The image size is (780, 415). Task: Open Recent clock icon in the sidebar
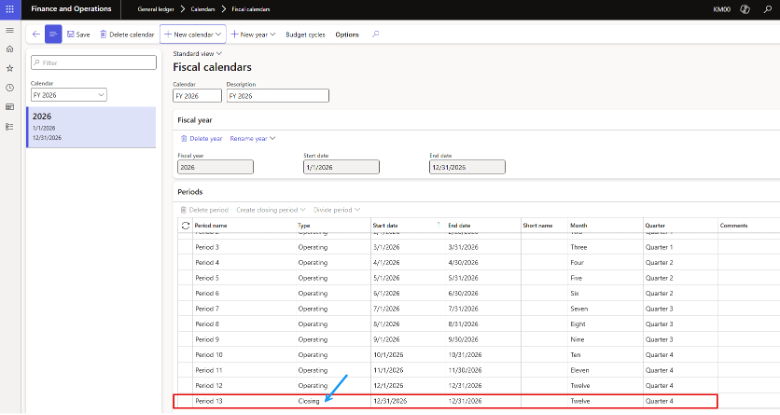click(x=9, y=88)
